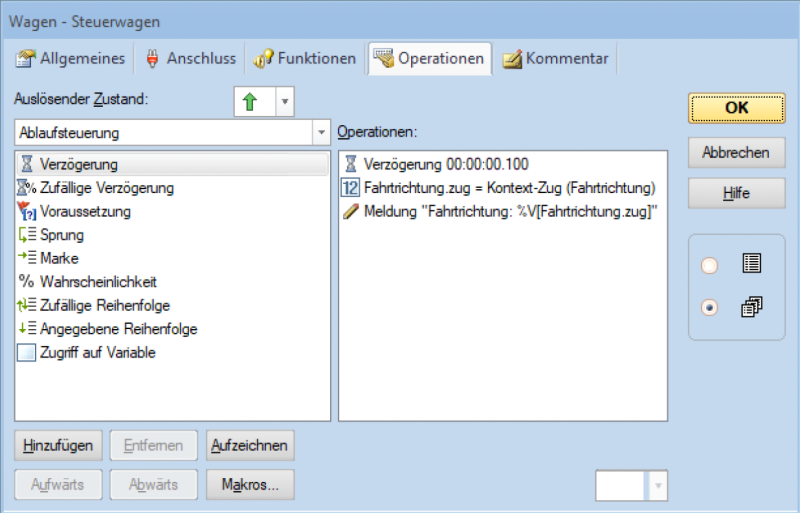Choose Zufällige Verzögerung in list
Image resolution: width=800 pixels, height=513 pixels.
click(x=106, y=187)
